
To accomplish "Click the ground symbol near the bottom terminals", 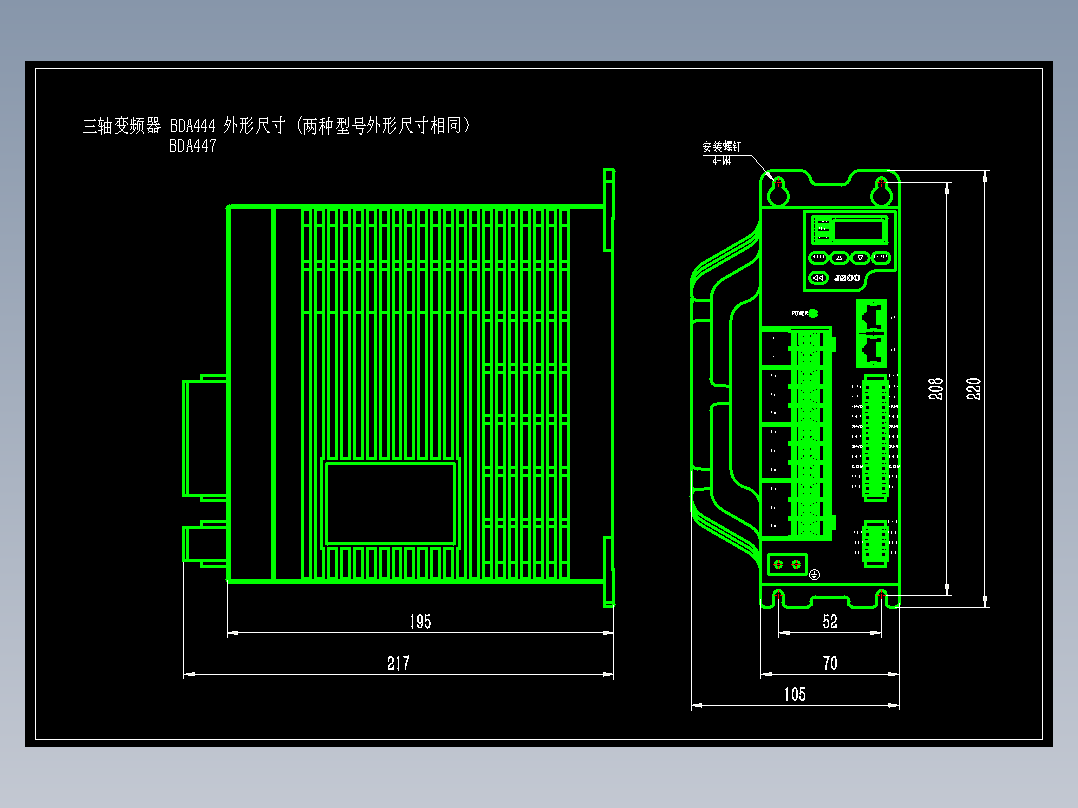I will click(x=815, y=574).
